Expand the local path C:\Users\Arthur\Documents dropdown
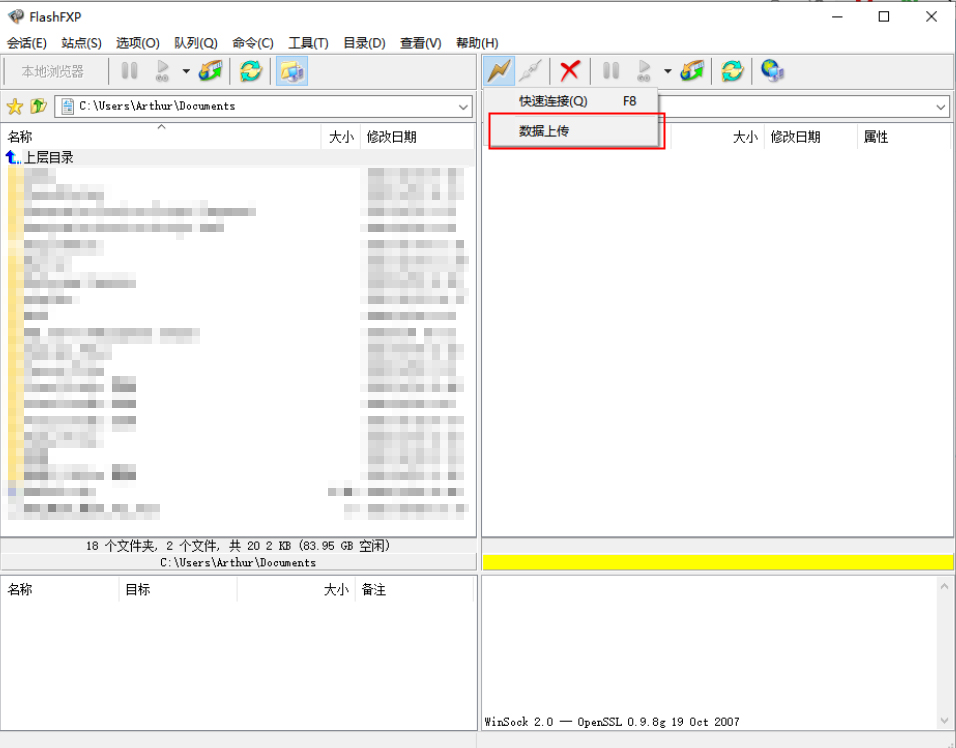 tap(463, 107)
